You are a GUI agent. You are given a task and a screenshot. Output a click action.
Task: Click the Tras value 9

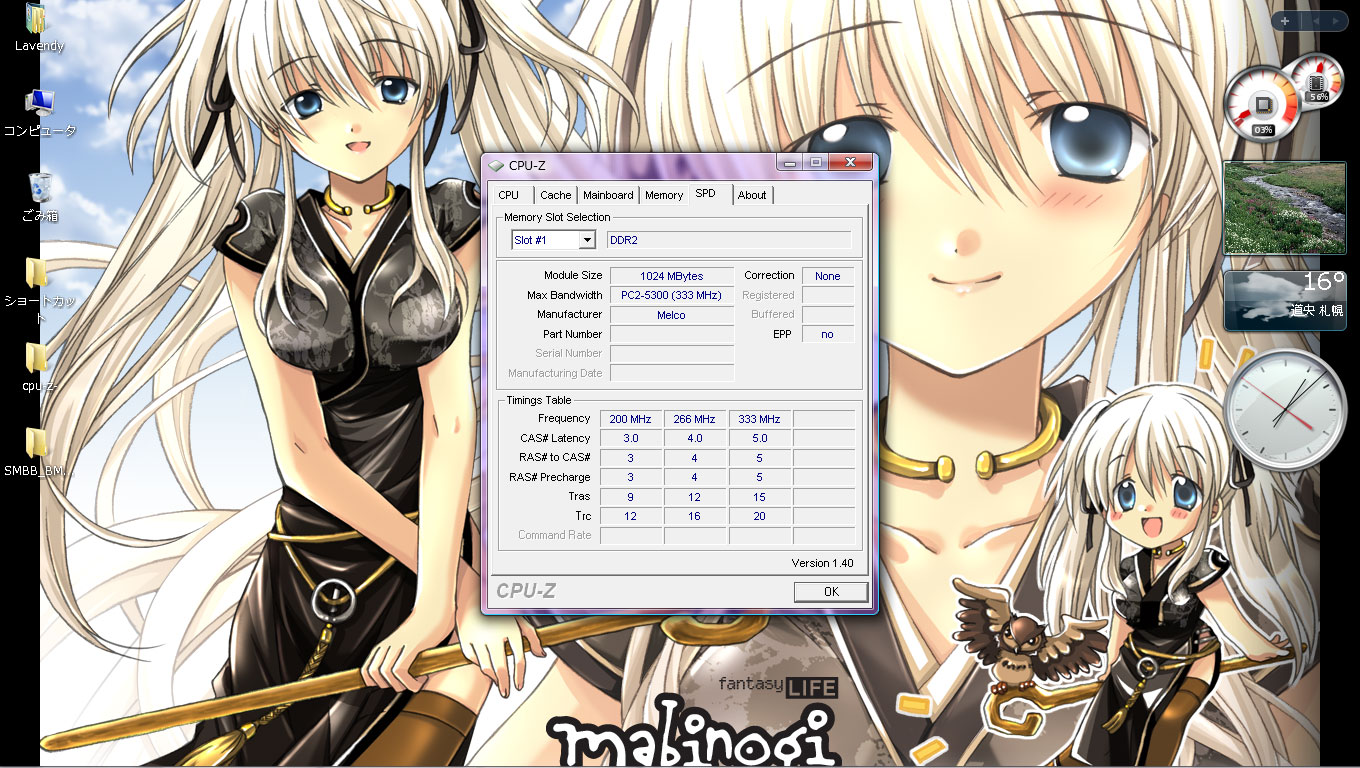click(x=631, y=497)
